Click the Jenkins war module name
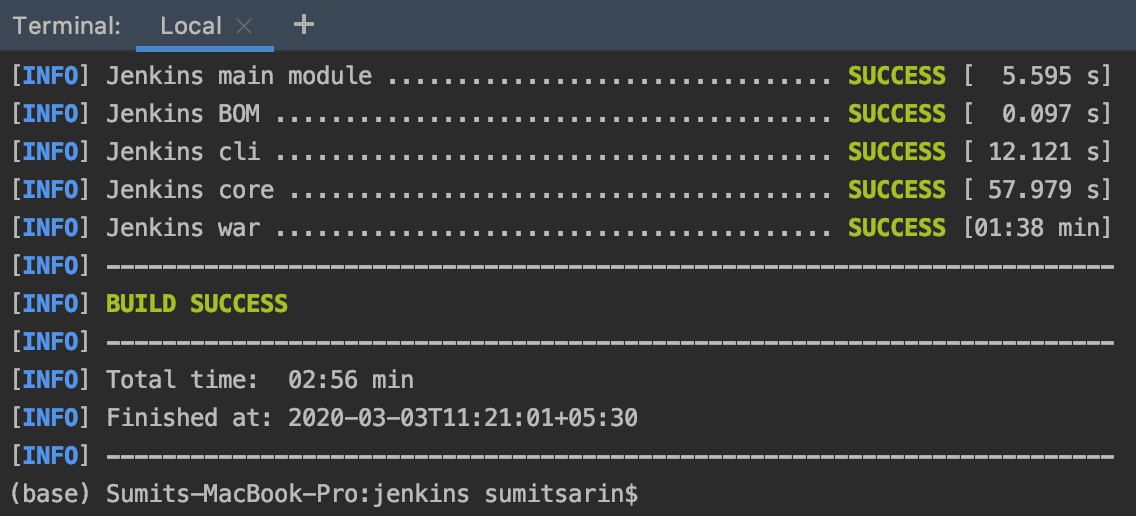Viewport: 1136px width, 516px height. pyautogui.click(x=183, y=228)
